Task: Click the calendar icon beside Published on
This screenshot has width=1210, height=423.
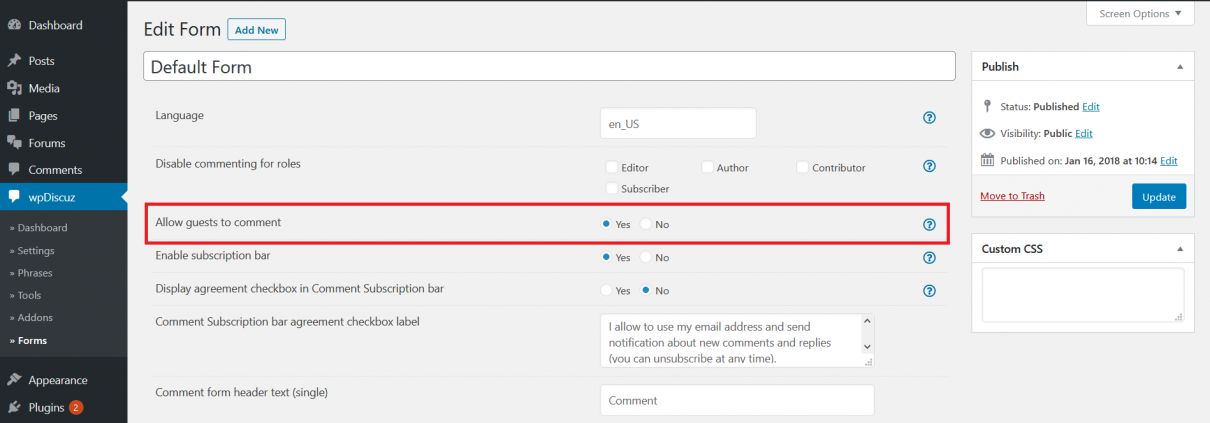Action: tap(988, 160)
